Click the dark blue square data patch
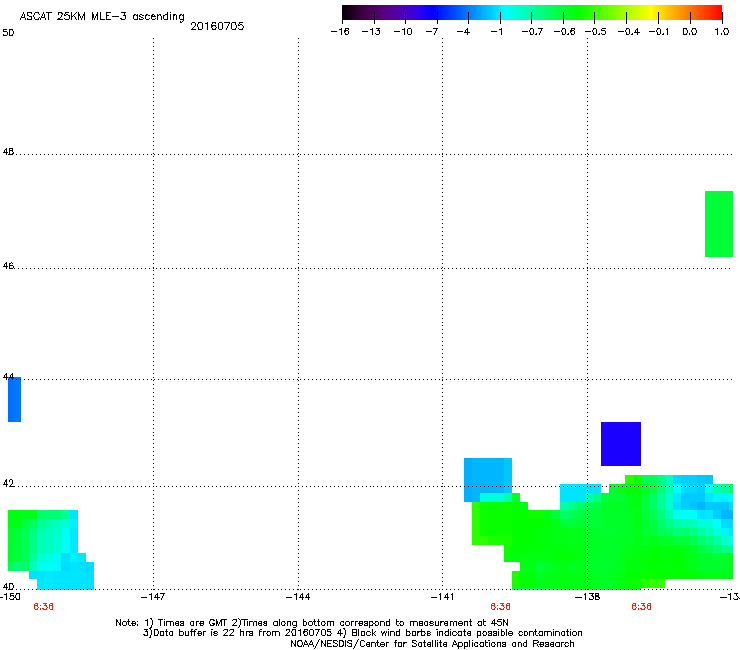The width and height of the screenshot is (740, 650). point(621,444)
